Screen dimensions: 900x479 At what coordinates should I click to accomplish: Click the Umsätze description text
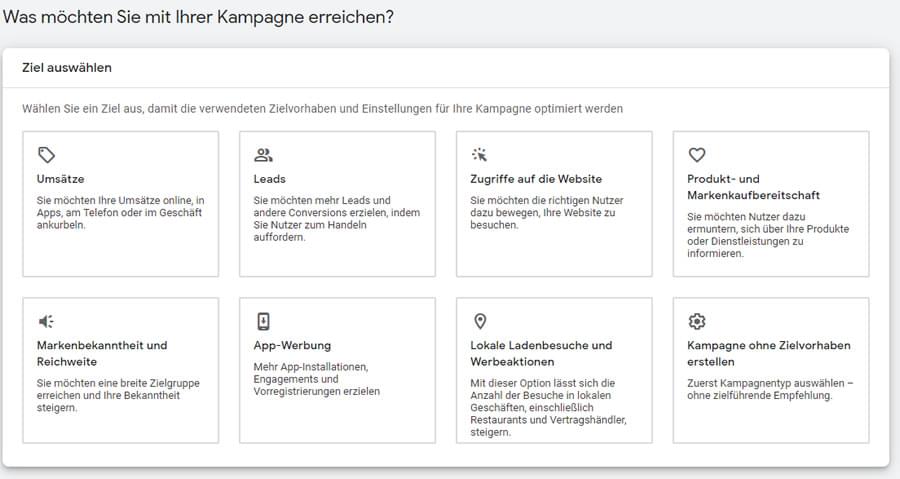coord(121,213)
